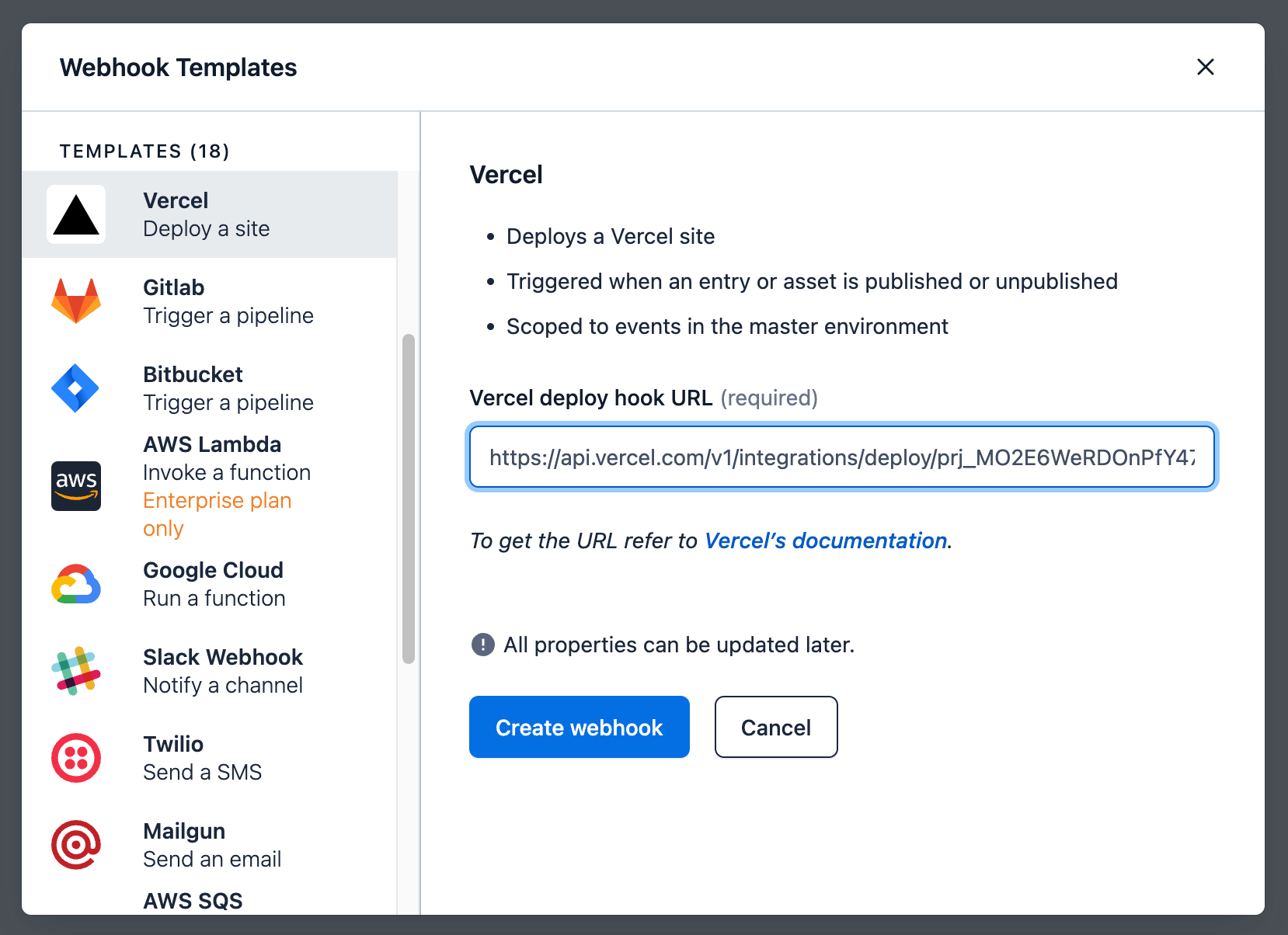Select the Google Cloud Run a function template
Screen dimensions: 1288x935
[210, 584]
